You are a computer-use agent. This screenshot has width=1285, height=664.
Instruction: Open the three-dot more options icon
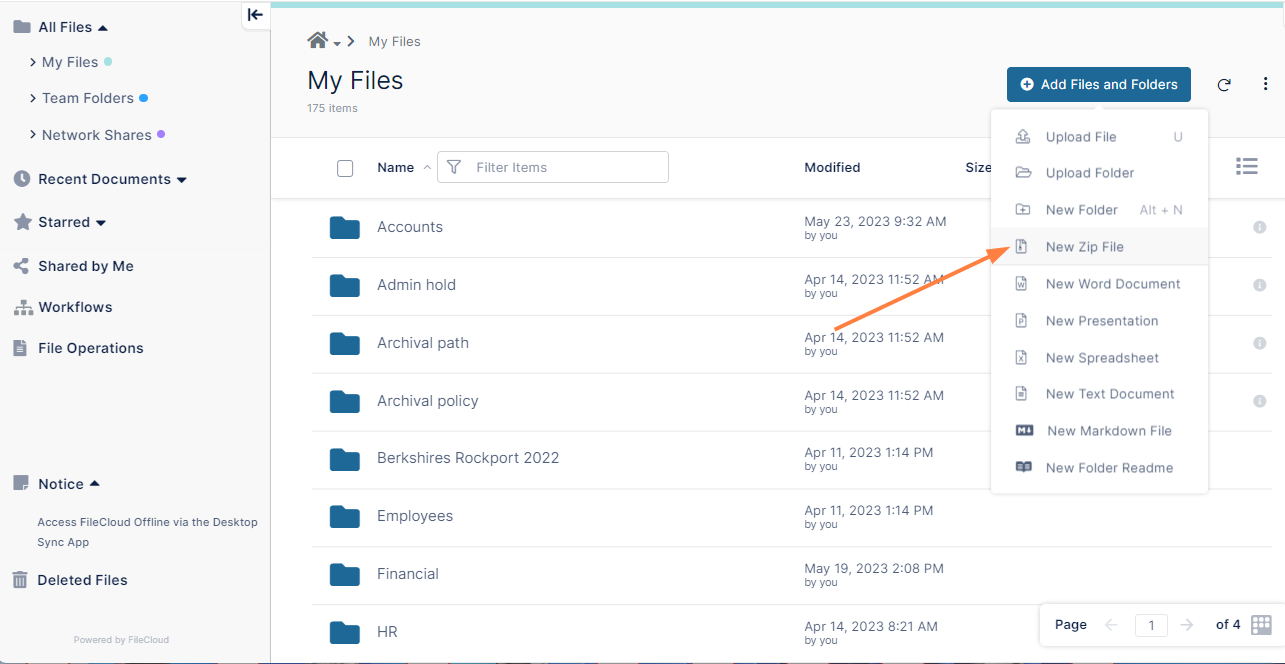tap(1265, 84)
